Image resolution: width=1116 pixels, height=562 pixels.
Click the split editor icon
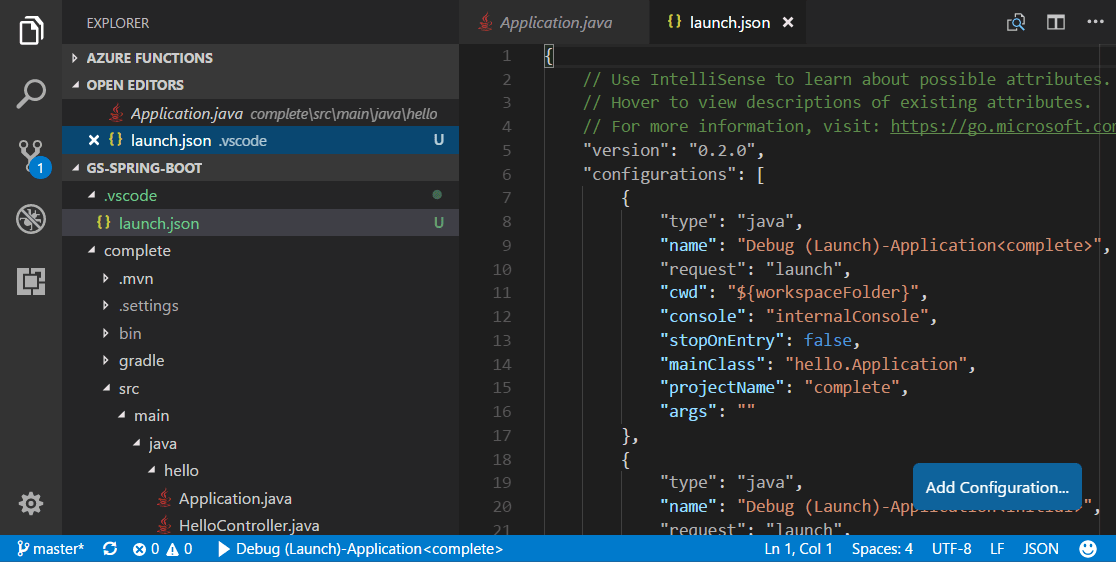click(1055, 22)
